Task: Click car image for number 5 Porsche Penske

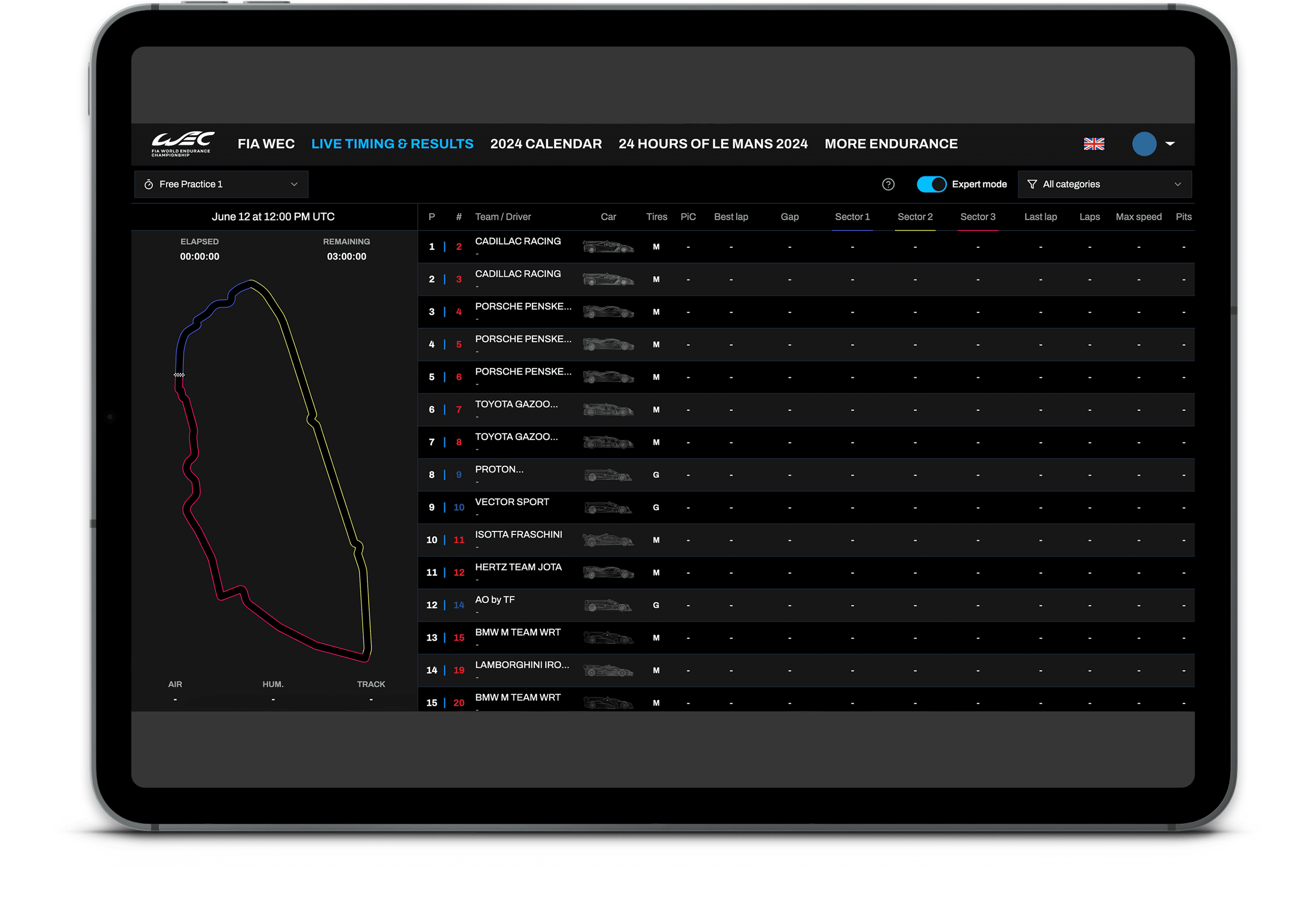Action: coord(608,344)
